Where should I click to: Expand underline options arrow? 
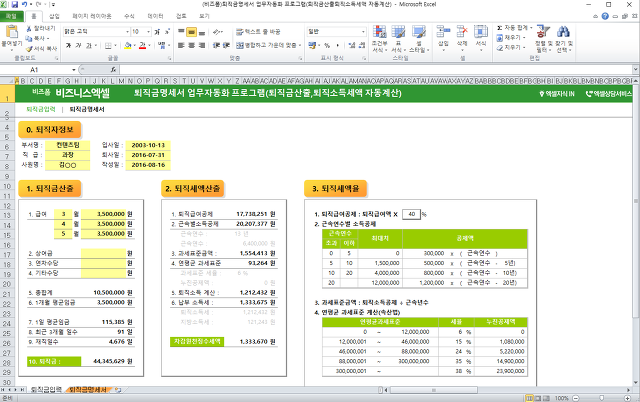[96, 45]
